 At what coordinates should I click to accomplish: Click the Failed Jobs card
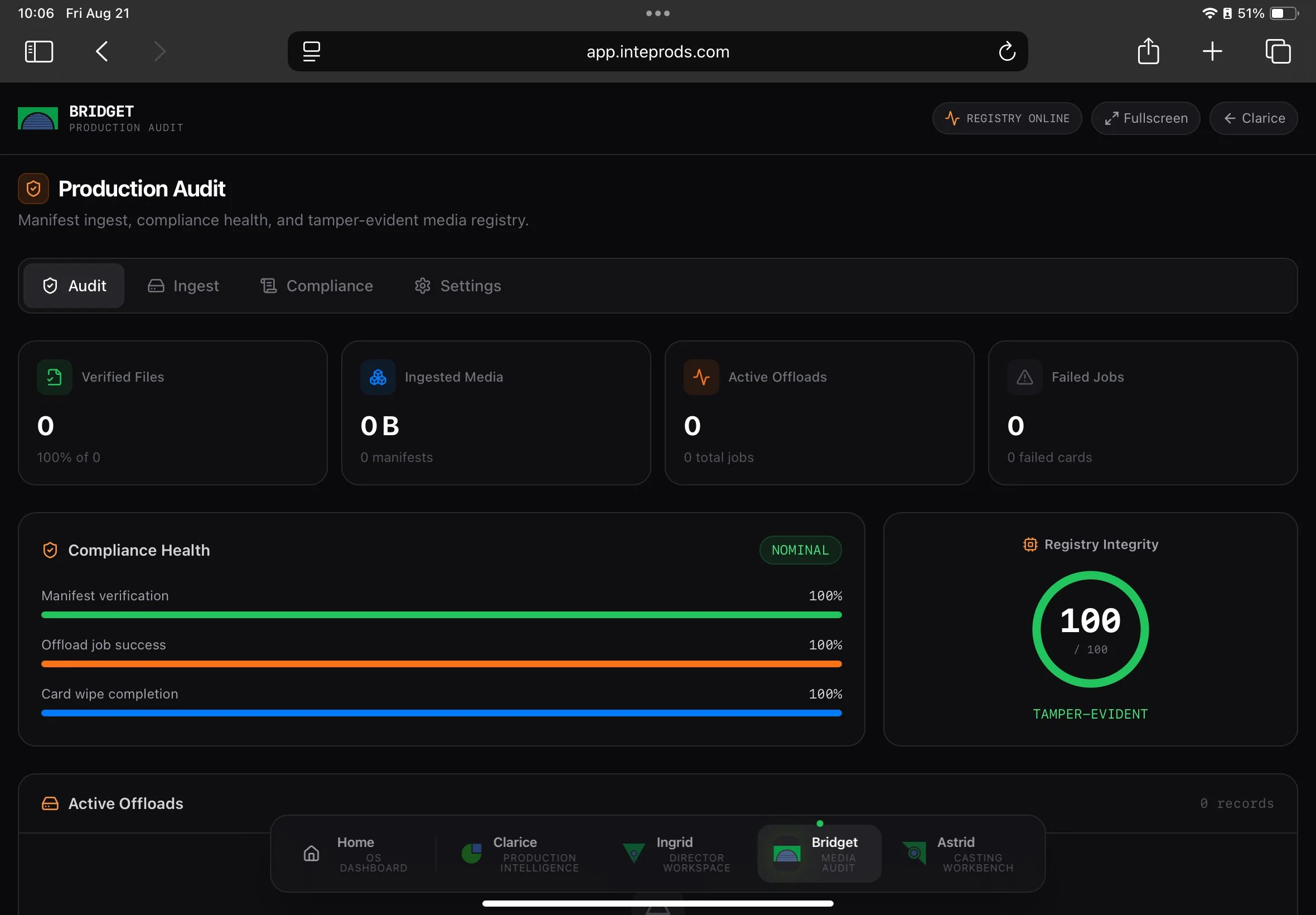(x=1143, y=413)
